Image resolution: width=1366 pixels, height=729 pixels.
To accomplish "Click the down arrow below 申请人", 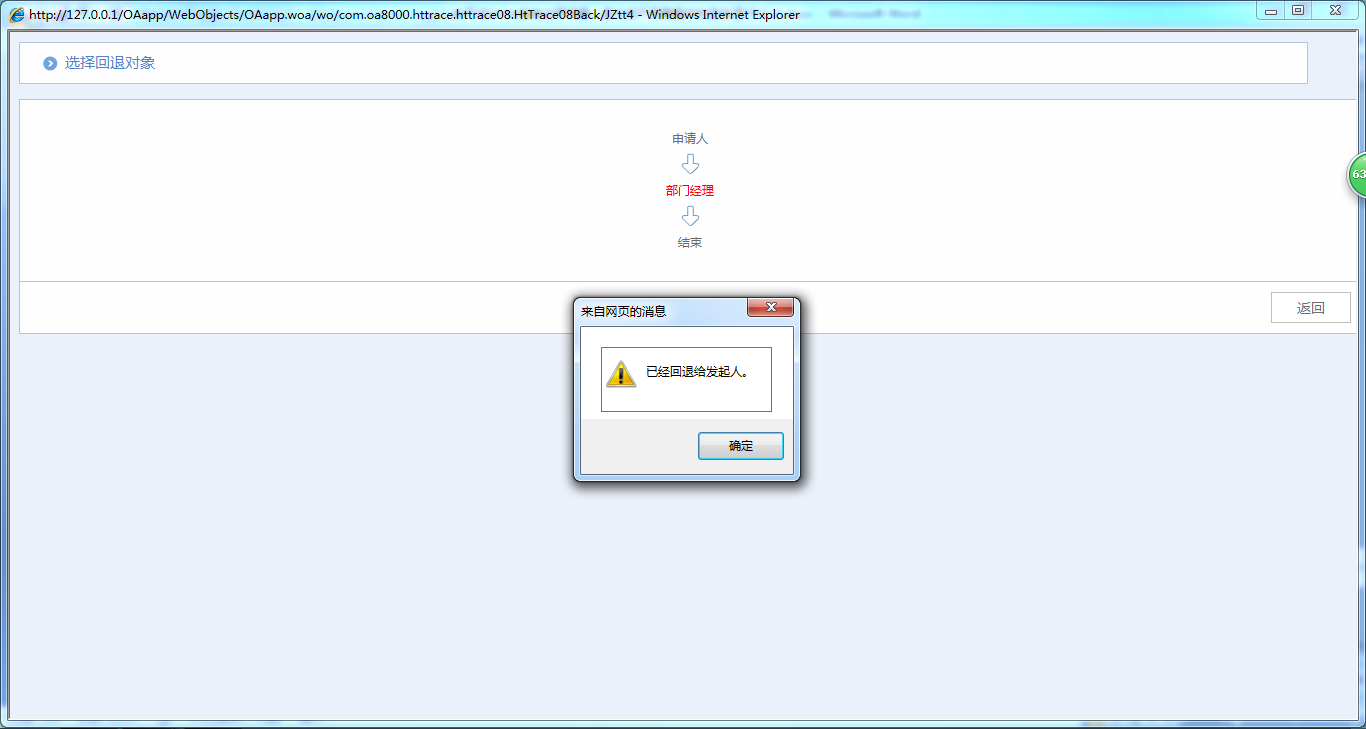I will (x=690, y=164).
